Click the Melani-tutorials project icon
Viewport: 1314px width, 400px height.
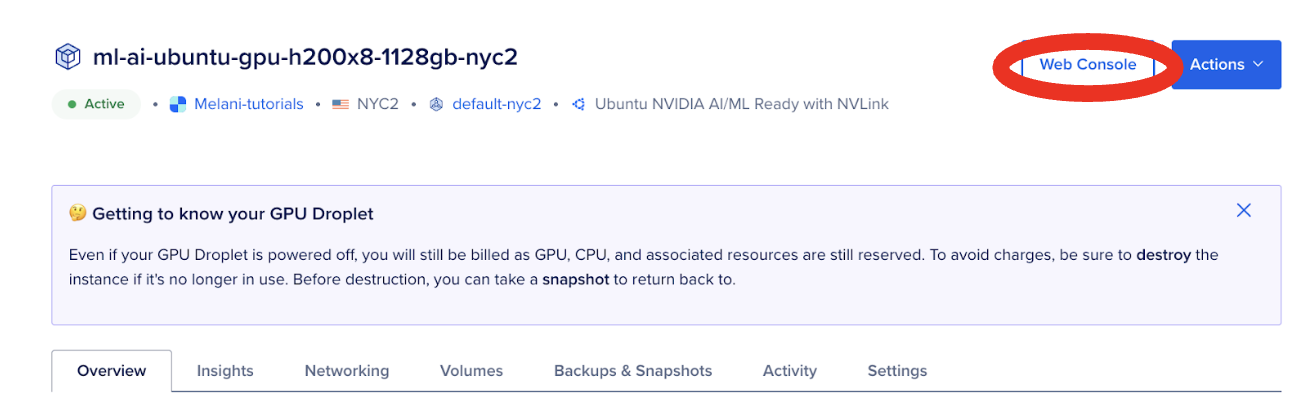click(178, 104)
